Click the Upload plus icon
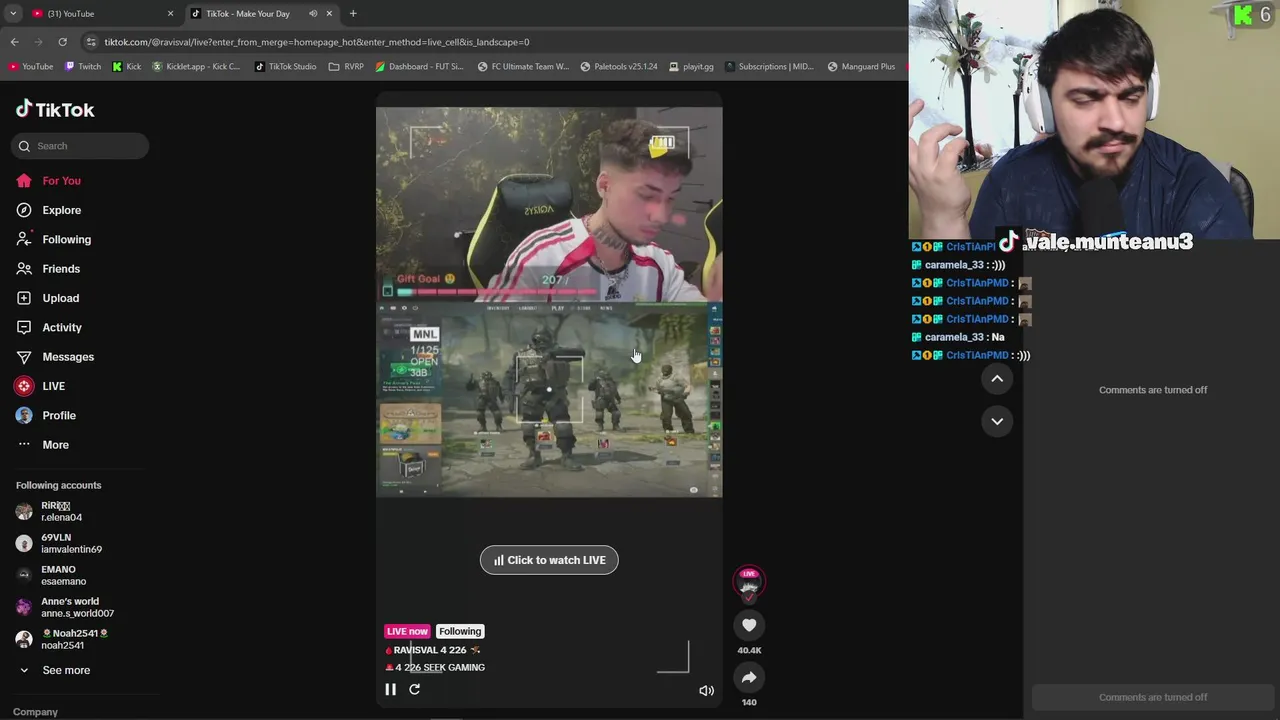 point(24,298)
